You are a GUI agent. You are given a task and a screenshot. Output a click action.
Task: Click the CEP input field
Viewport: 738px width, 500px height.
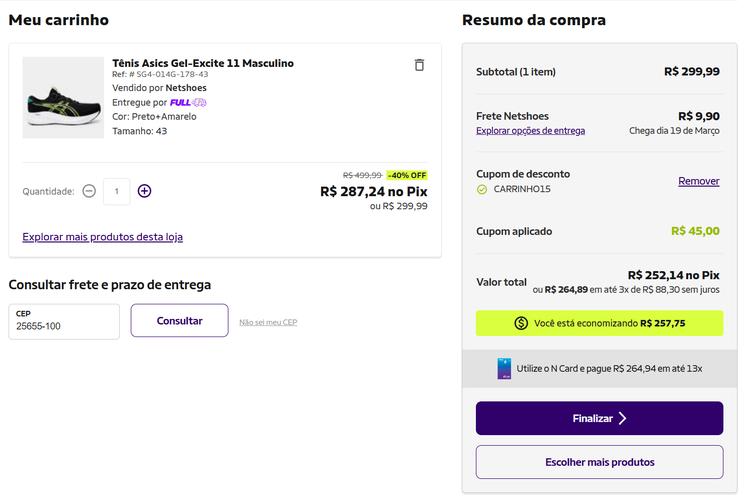(x=64, y=322)
